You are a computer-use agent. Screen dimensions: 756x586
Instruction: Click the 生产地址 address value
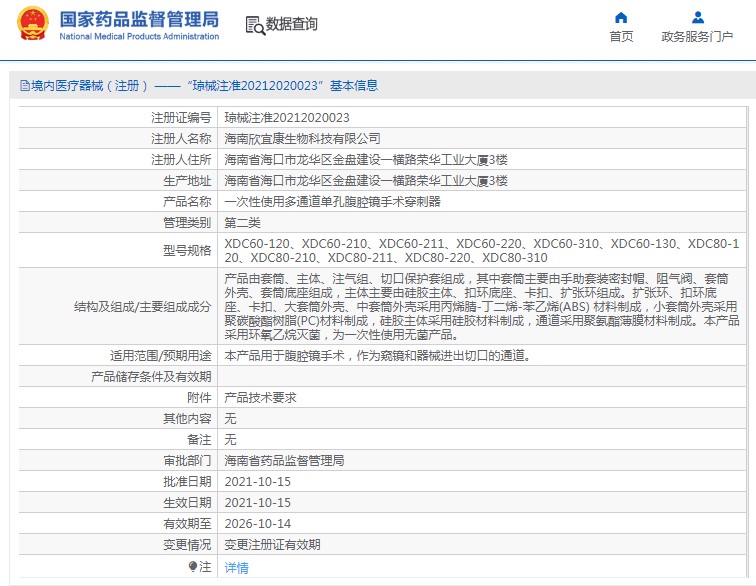365,181
